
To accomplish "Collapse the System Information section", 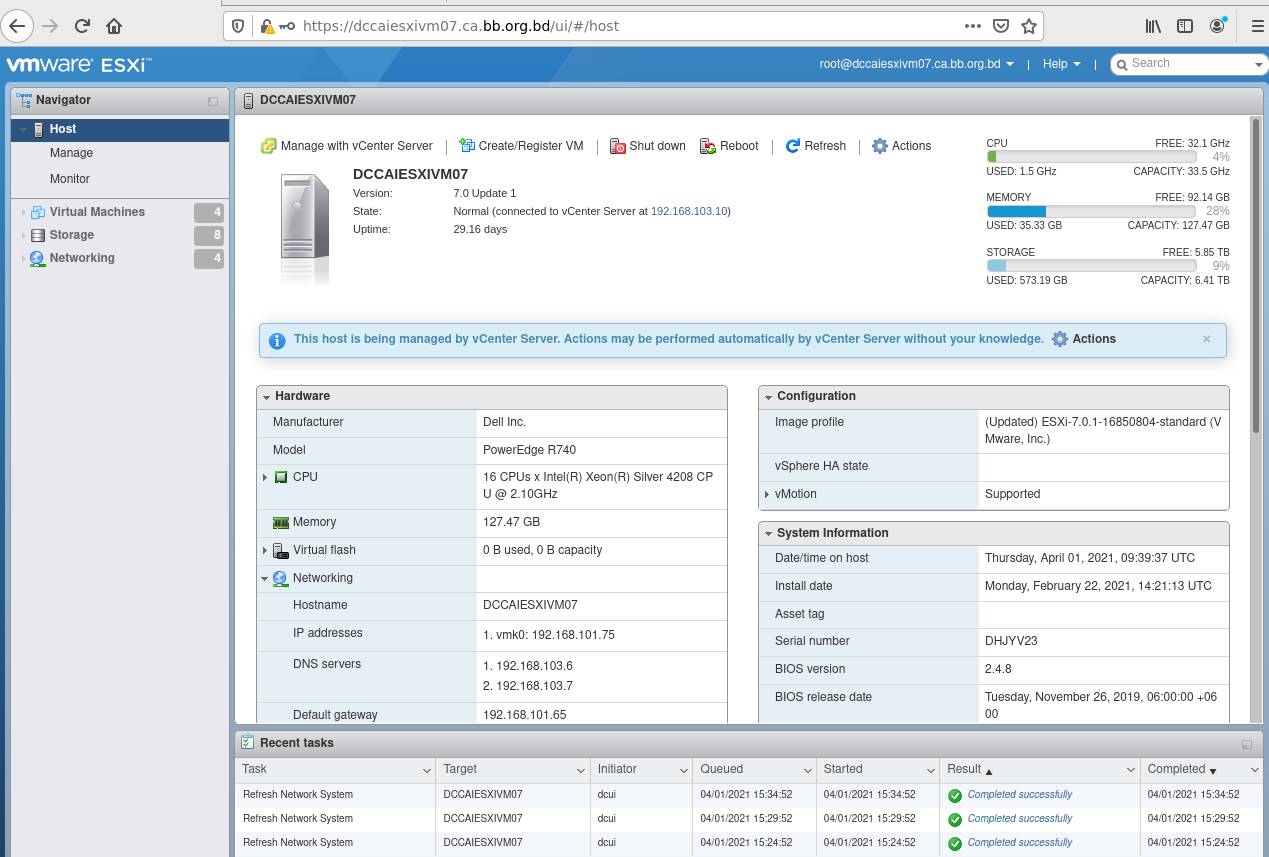I will pos(769,534).
